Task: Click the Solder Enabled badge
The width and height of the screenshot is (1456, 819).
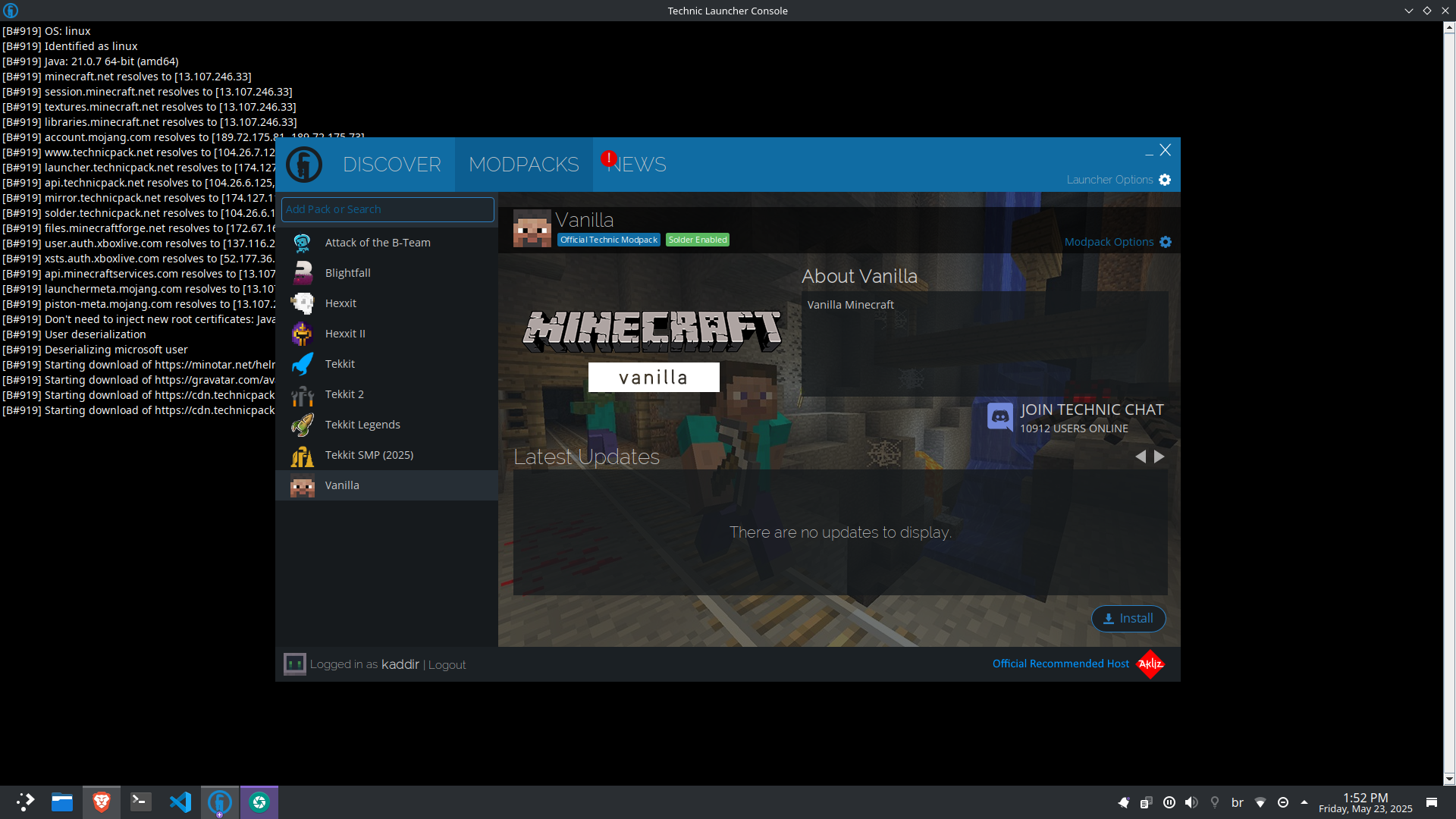Action: click(698, 240)
